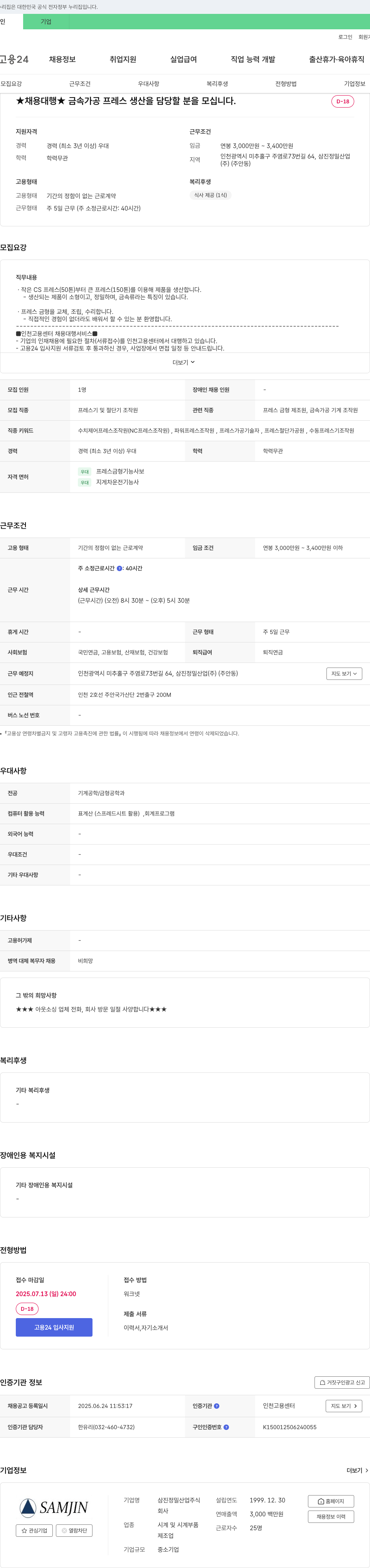Click the 고용24 입사지원 button
The width and height of the screenshot is (370, 1568).
tap(54, 1327)
